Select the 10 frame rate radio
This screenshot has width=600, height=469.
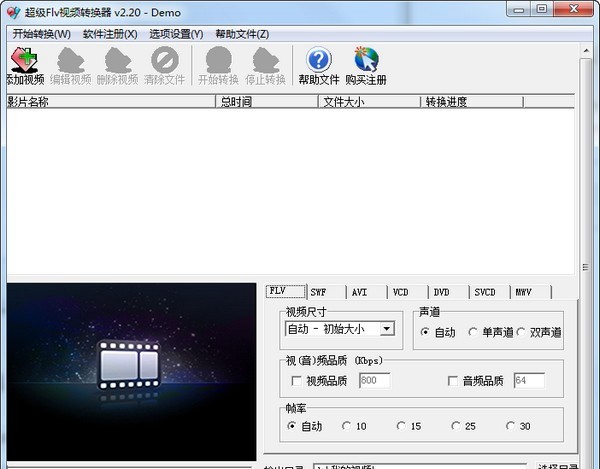(346, 426)
